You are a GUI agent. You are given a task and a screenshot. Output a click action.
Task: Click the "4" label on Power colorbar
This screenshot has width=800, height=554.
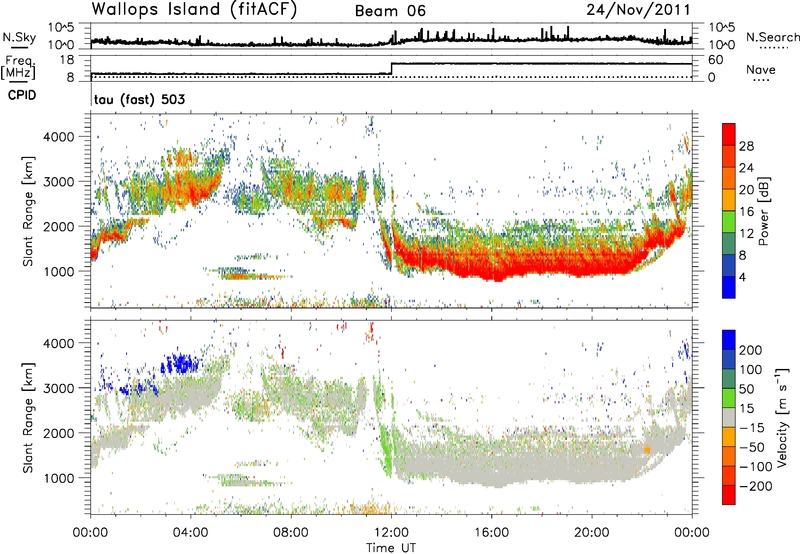point(743,277)
